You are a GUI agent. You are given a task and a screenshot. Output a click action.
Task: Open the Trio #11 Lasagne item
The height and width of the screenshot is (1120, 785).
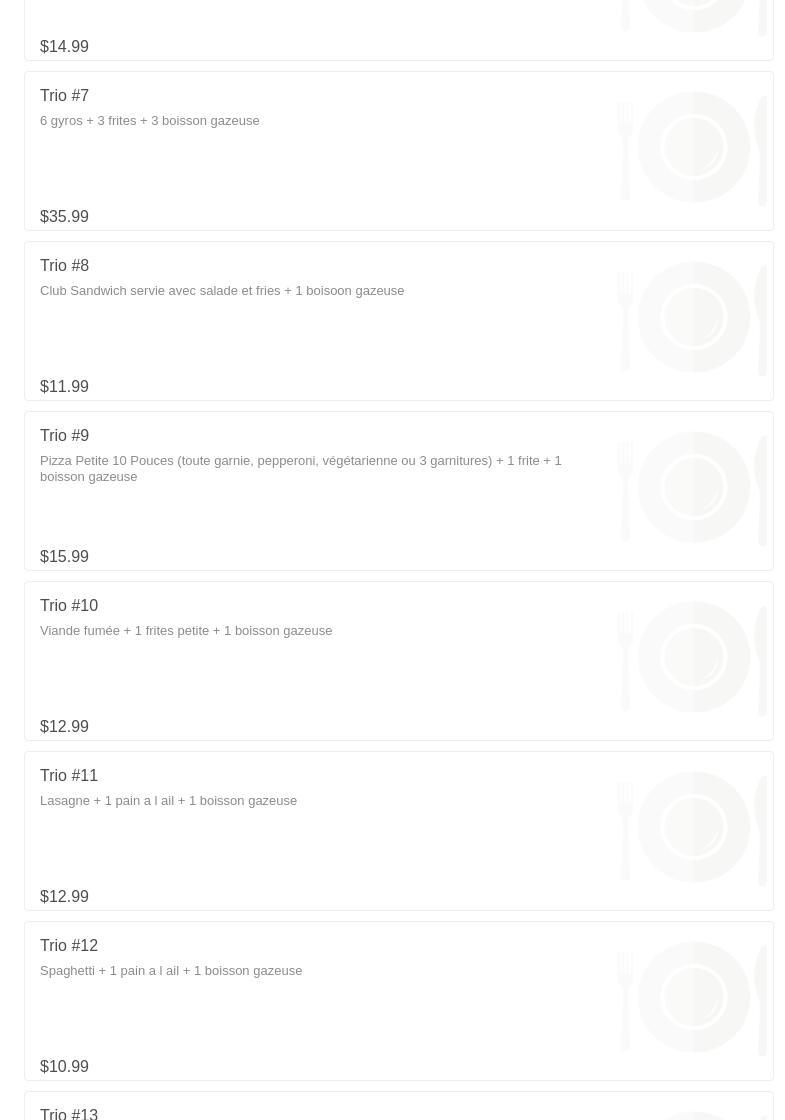point(399,831)
